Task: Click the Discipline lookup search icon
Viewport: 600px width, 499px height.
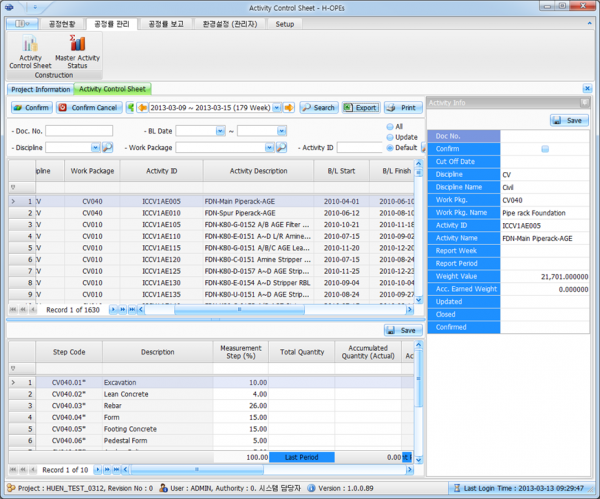Action: [x=108, y=148]
